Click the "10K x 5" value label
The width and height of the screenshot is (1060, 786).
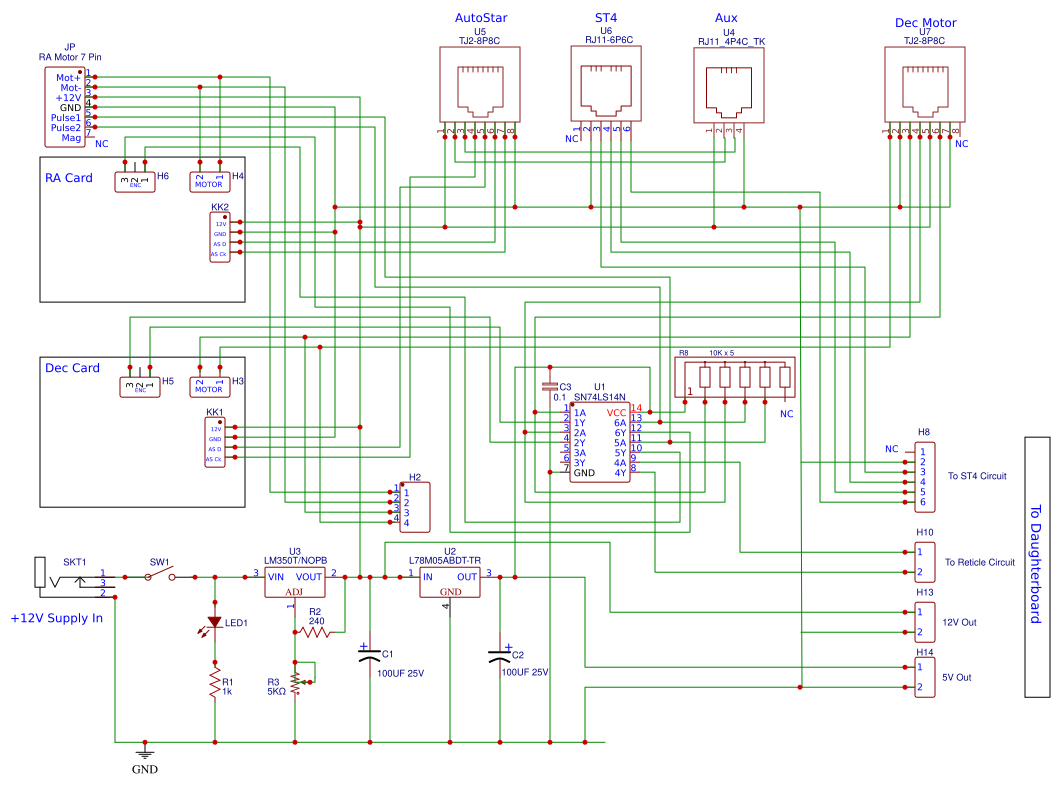click(x=721, y=353)
